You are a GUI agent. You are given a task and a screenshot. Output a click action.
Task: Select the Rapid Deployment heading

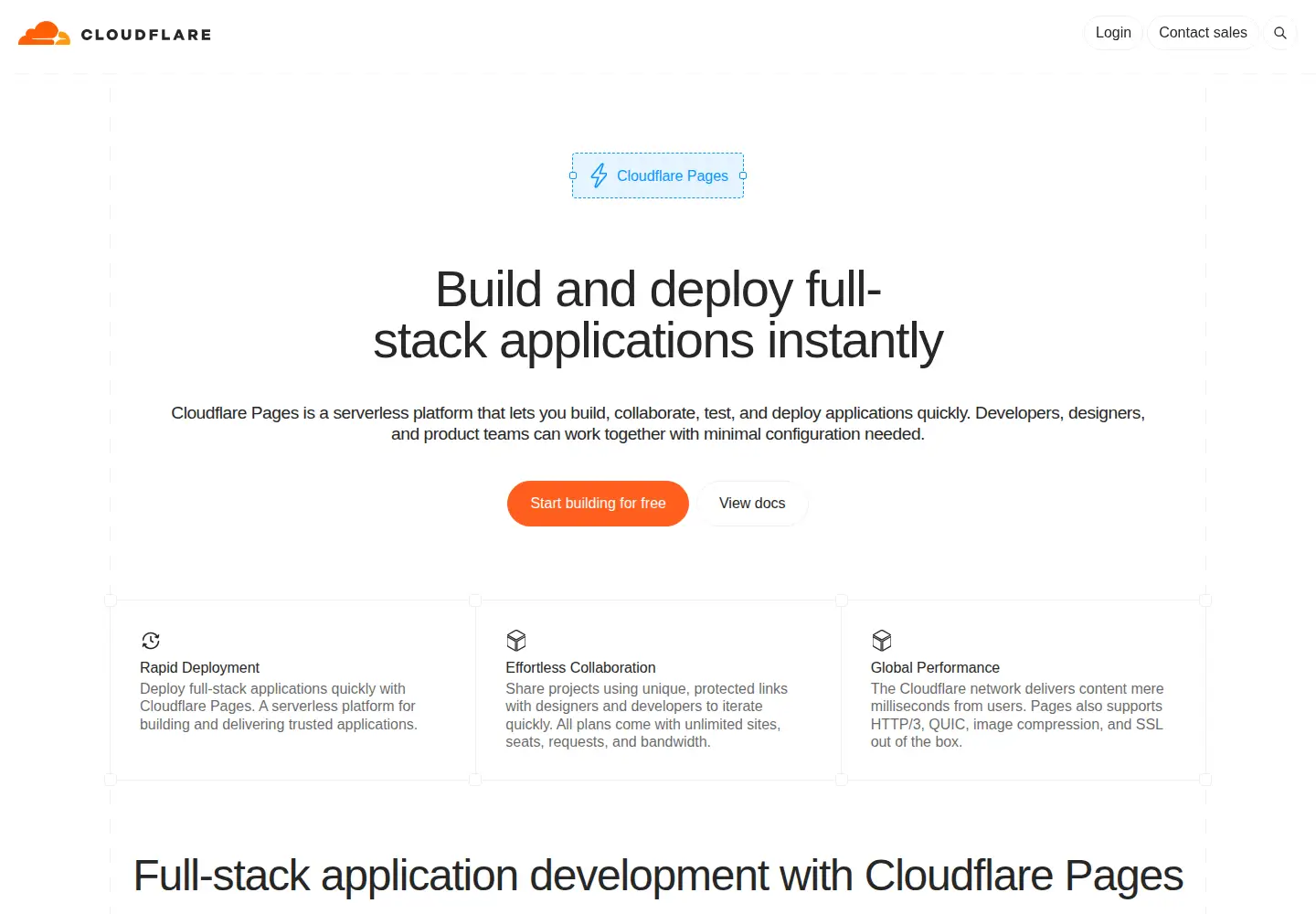[199, 667]
